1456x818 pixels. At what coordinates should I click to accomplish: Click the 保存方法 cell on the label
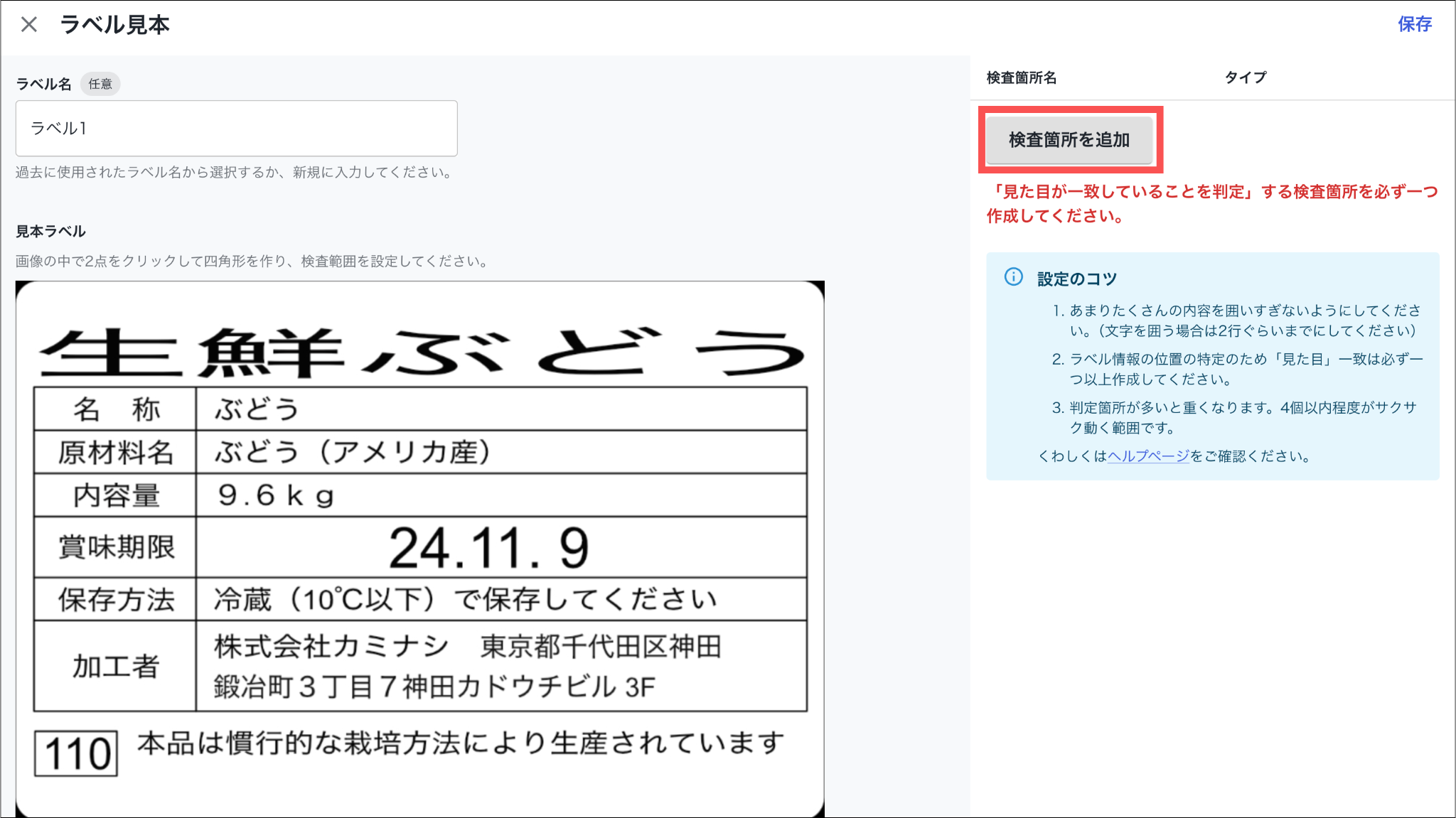[116, 599]
